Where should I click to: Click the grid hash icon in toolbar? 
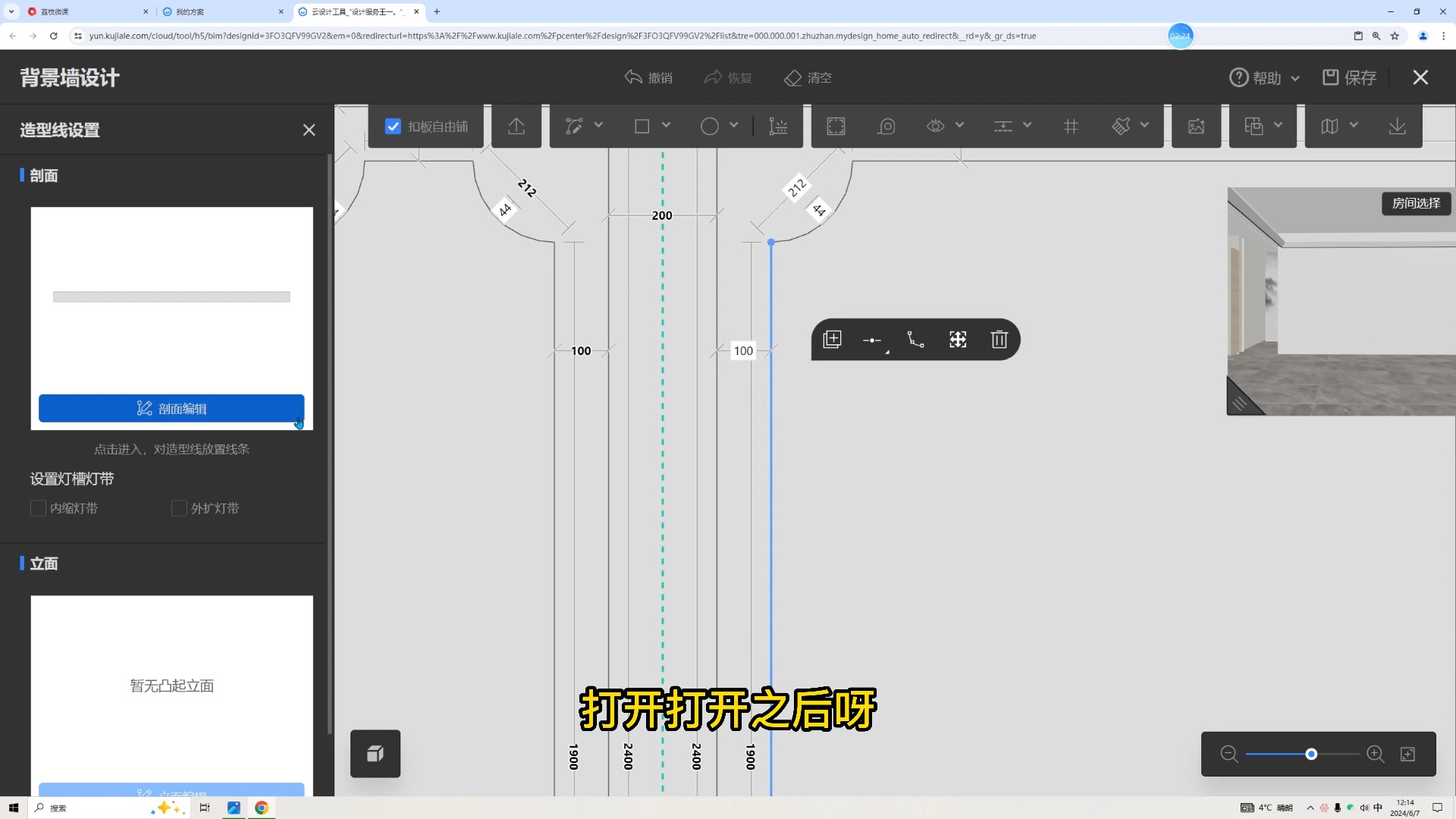pyautogui.click(x=1071, y=127)
